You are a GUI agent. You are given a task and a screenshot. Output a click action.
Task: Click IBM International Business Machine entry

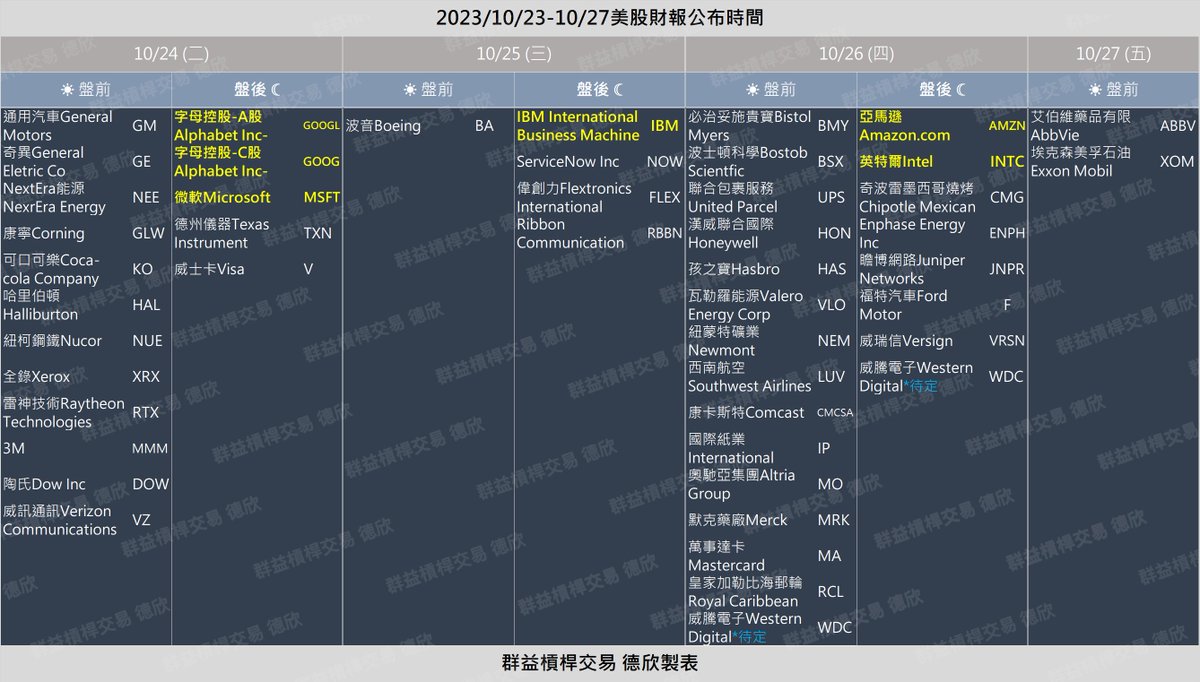point(578,126)
